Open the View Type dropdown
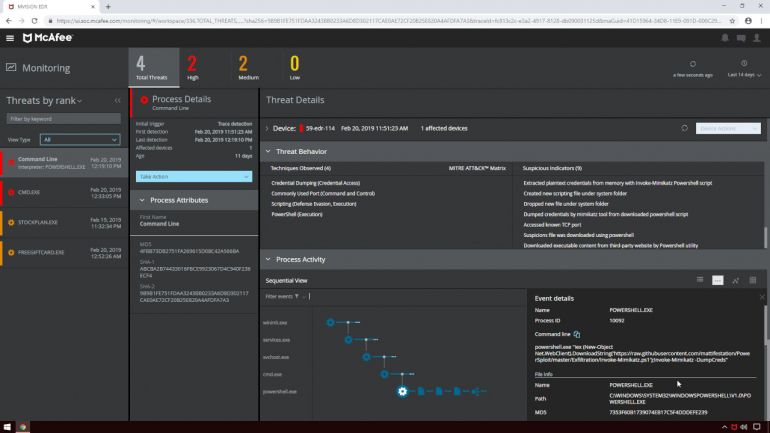 [80, 140]
